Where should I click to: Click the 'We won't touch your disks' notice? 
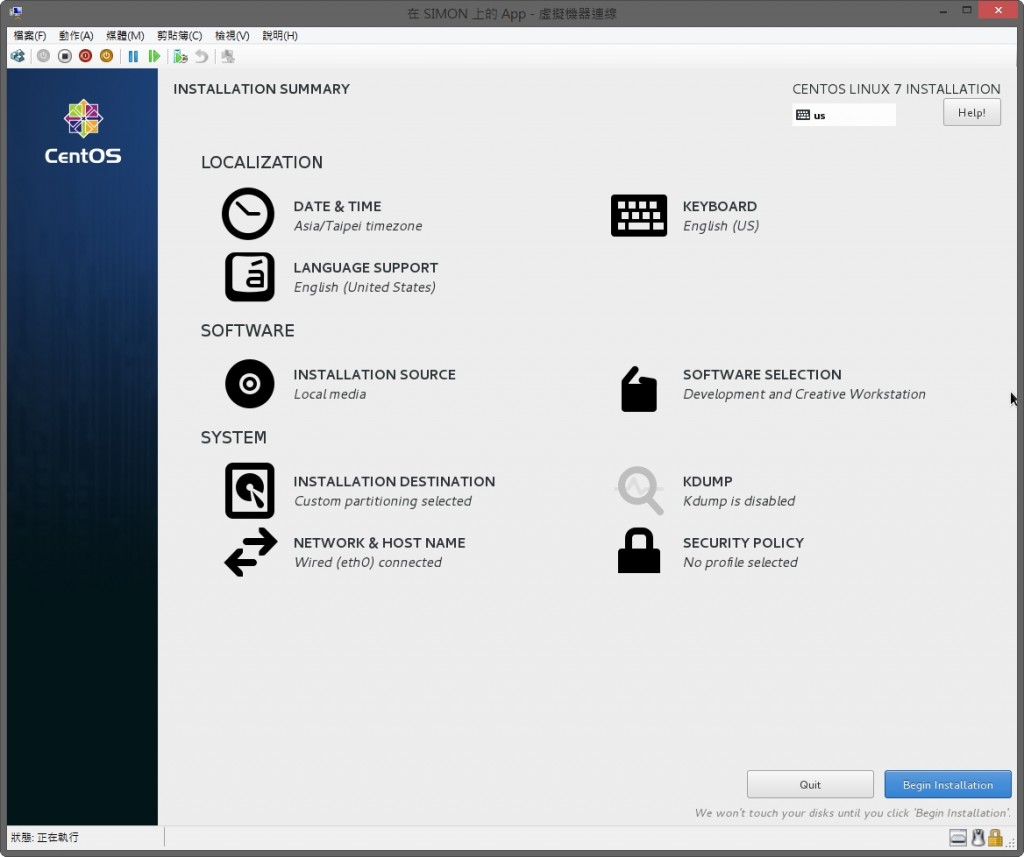(853, 813)
